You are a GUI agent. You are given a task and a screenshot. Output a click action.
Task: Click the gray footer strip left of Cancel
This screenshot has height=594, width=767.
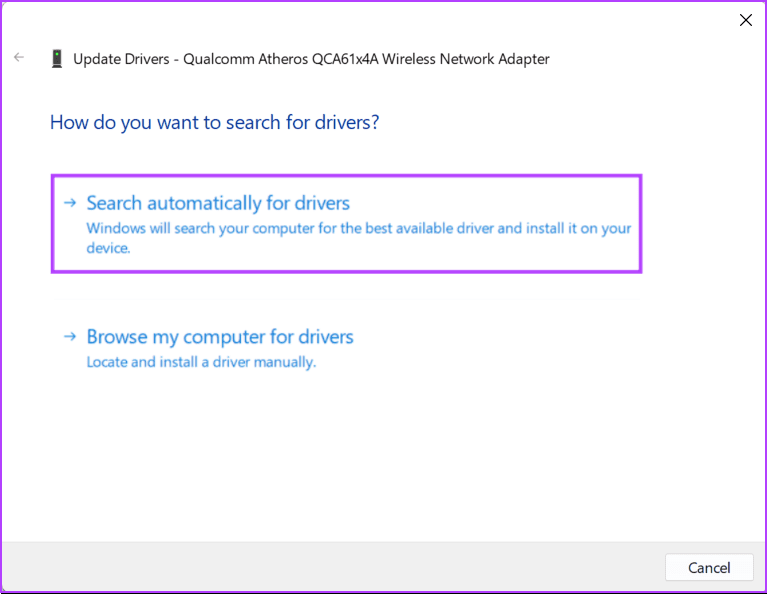click(x=330, y=567)
